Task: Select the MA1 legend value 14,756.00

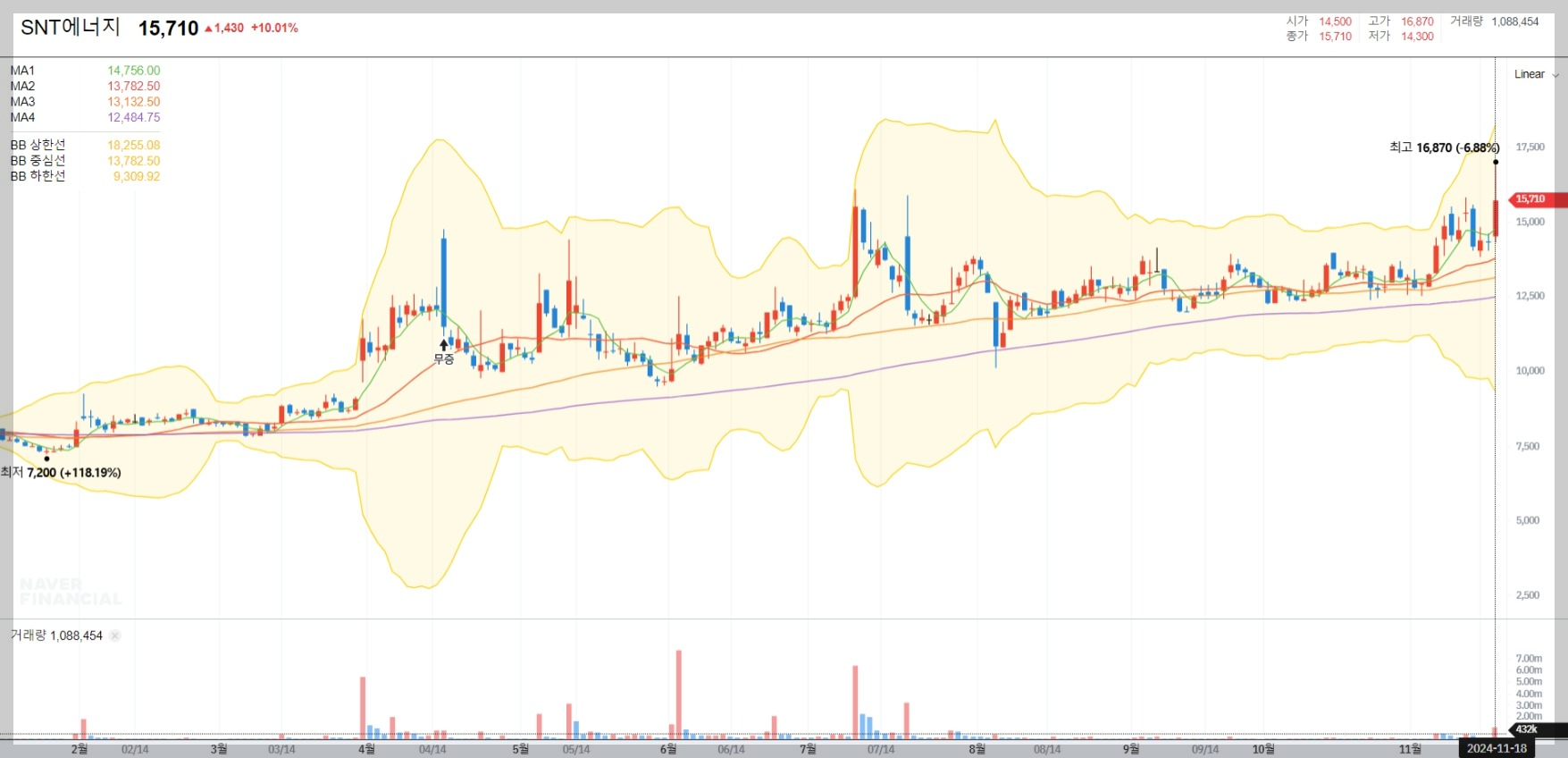Action: pyautogui.click(x=134, y=71)
